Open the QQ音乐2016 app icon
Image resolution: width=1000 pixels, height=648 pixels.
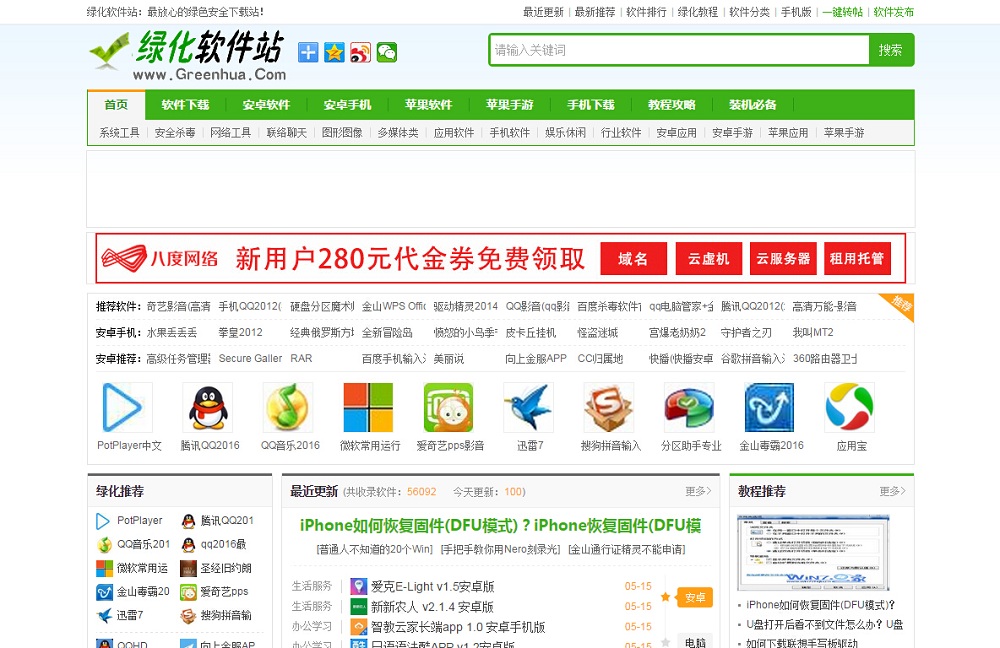click(288, 408)
